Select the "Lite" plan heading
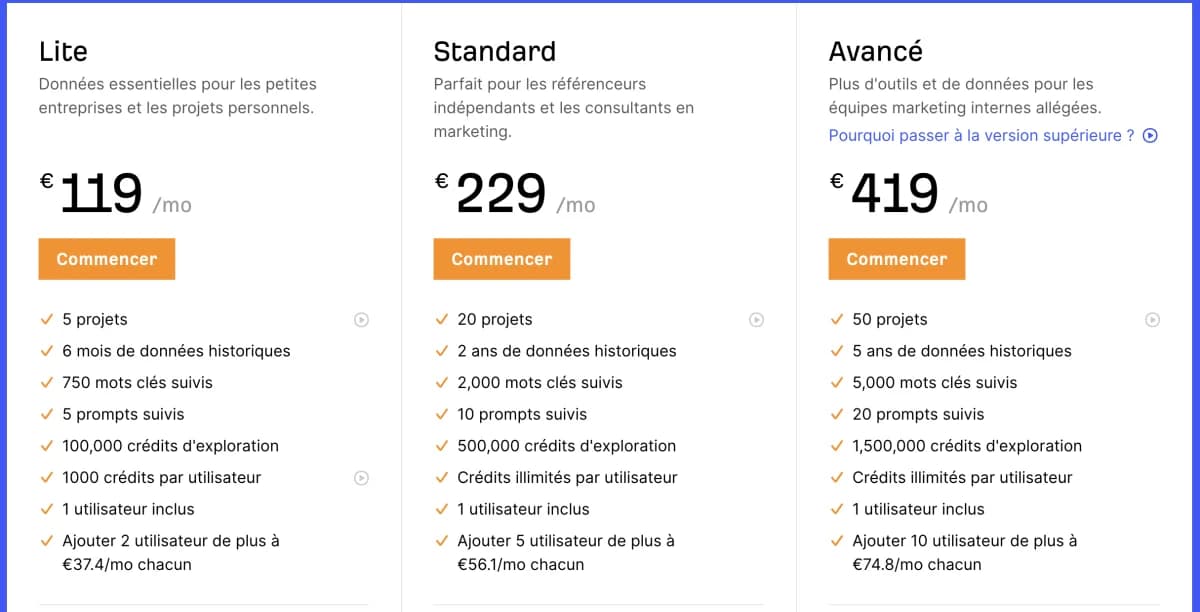The image size is (1200, 612). coord(62,50)
